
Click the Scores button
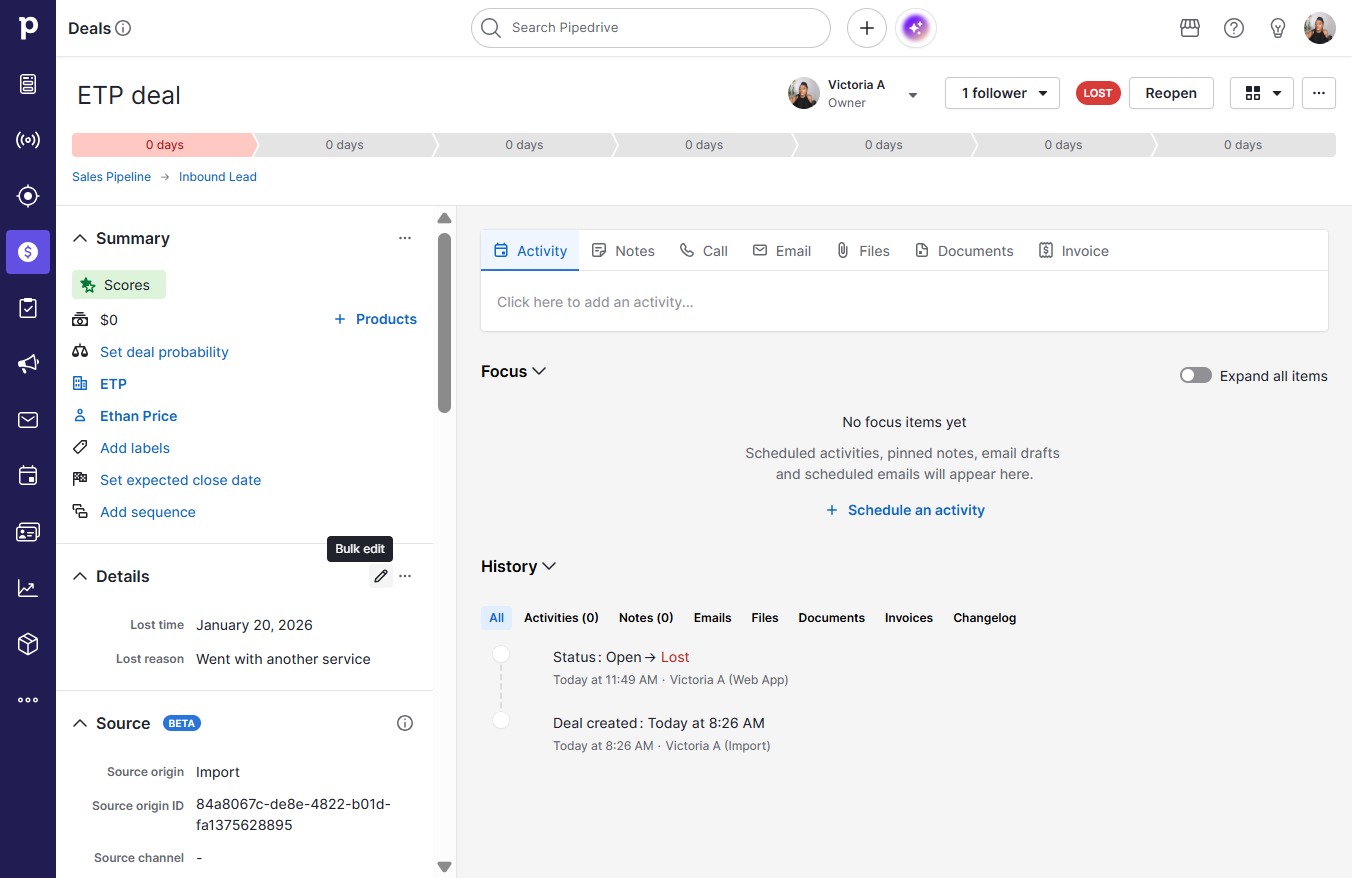[119, 285]
